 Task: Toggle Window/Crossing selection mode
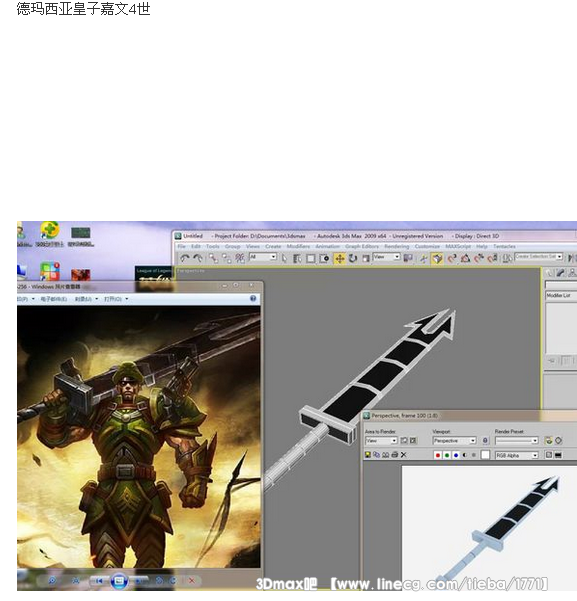pos(324,259)
